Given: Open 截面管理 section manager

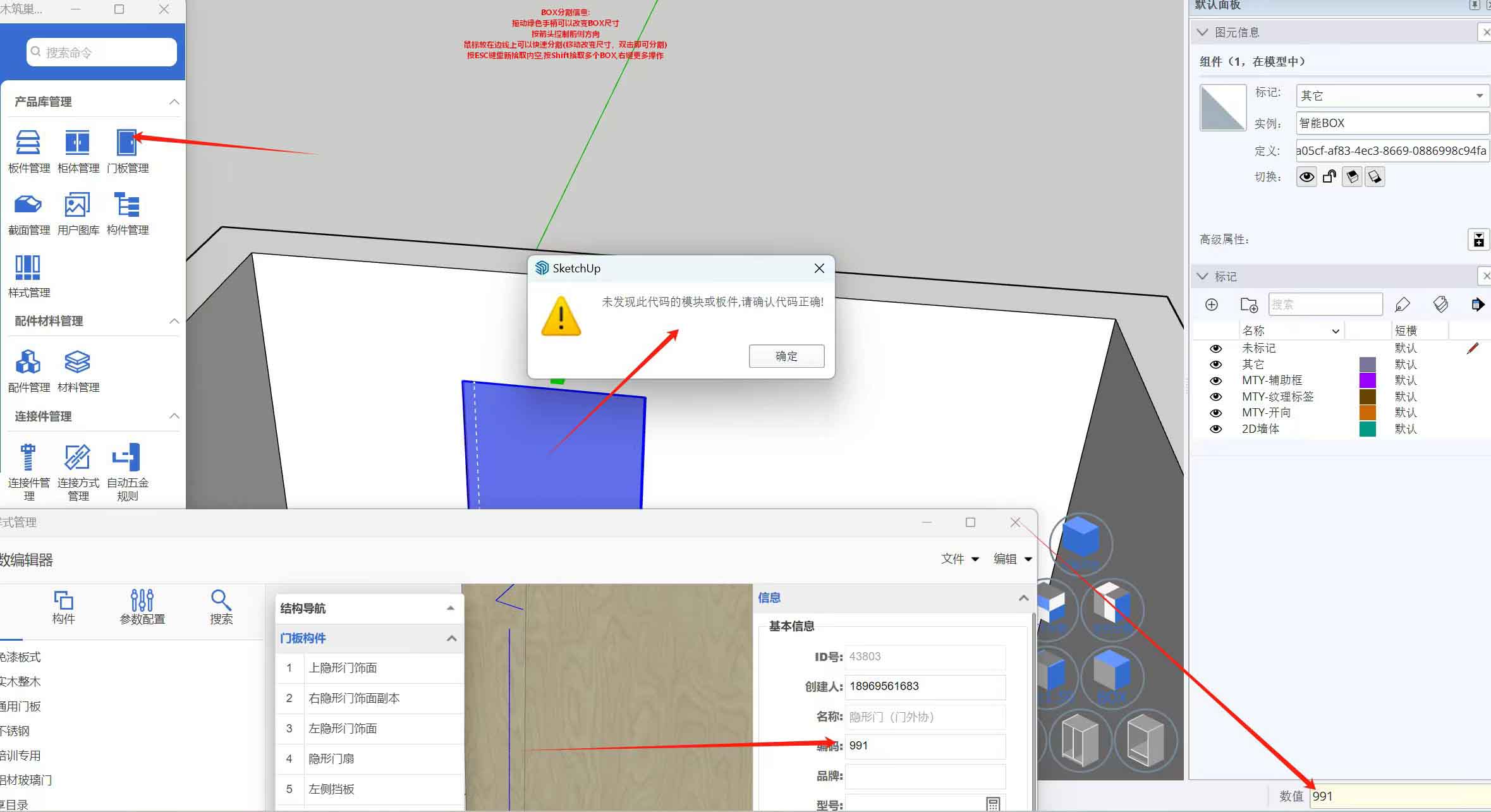Looking at the screenshot, I should pos(28,205).
